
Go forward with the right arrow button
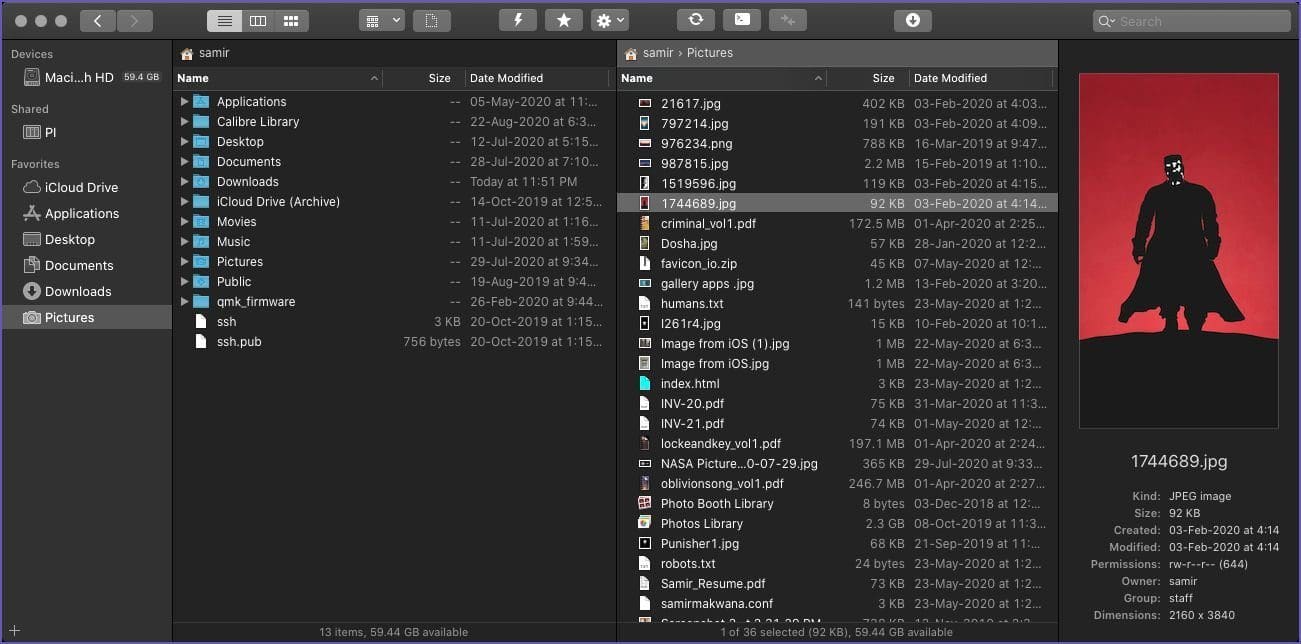tap(135, 20)
